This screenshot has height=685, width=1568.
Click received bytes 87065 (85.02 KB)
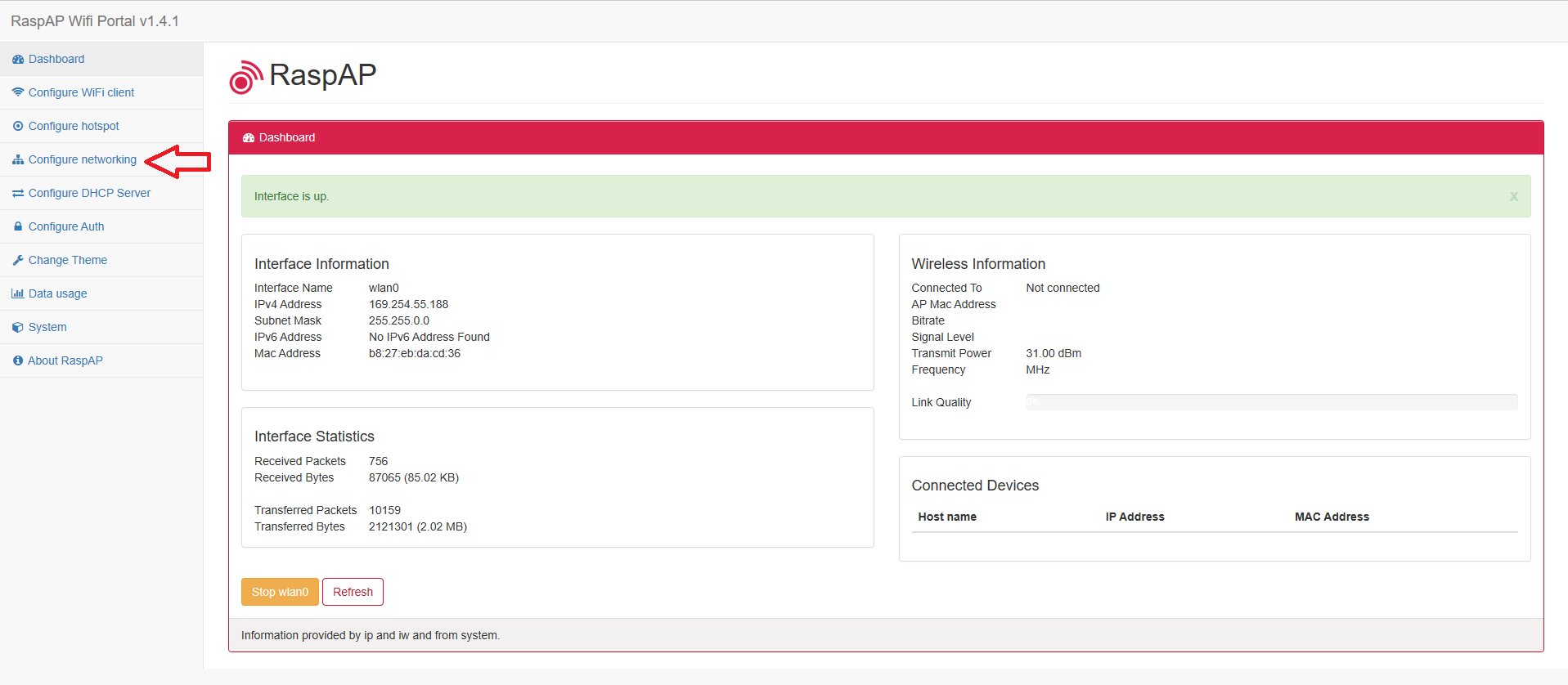414,477
